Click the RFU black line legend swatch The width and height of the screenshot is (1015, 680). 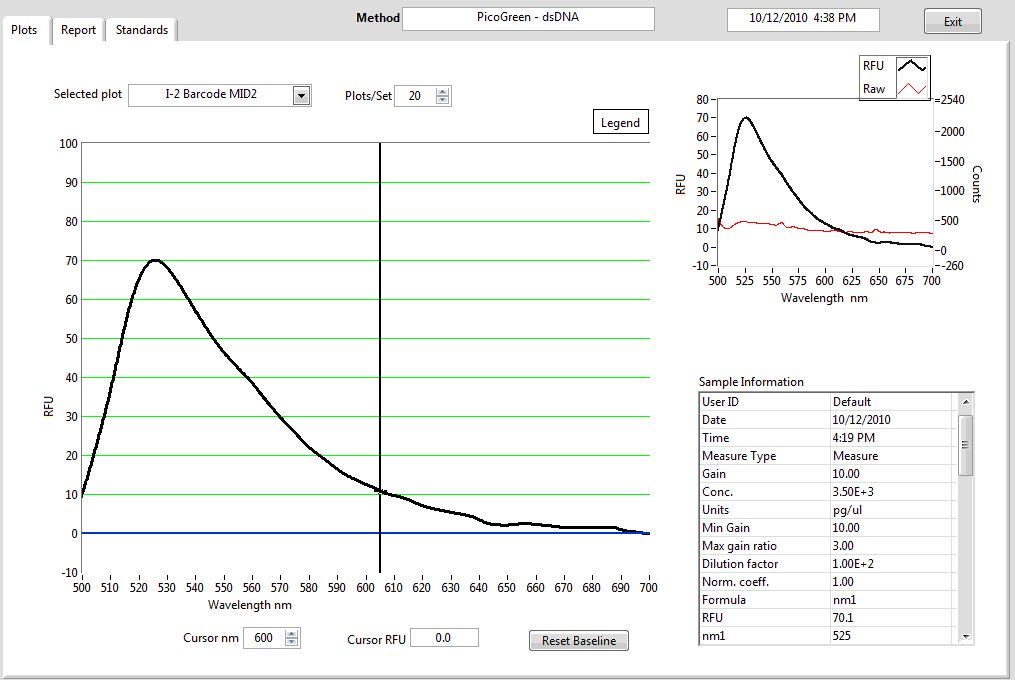tap(911, 65)
